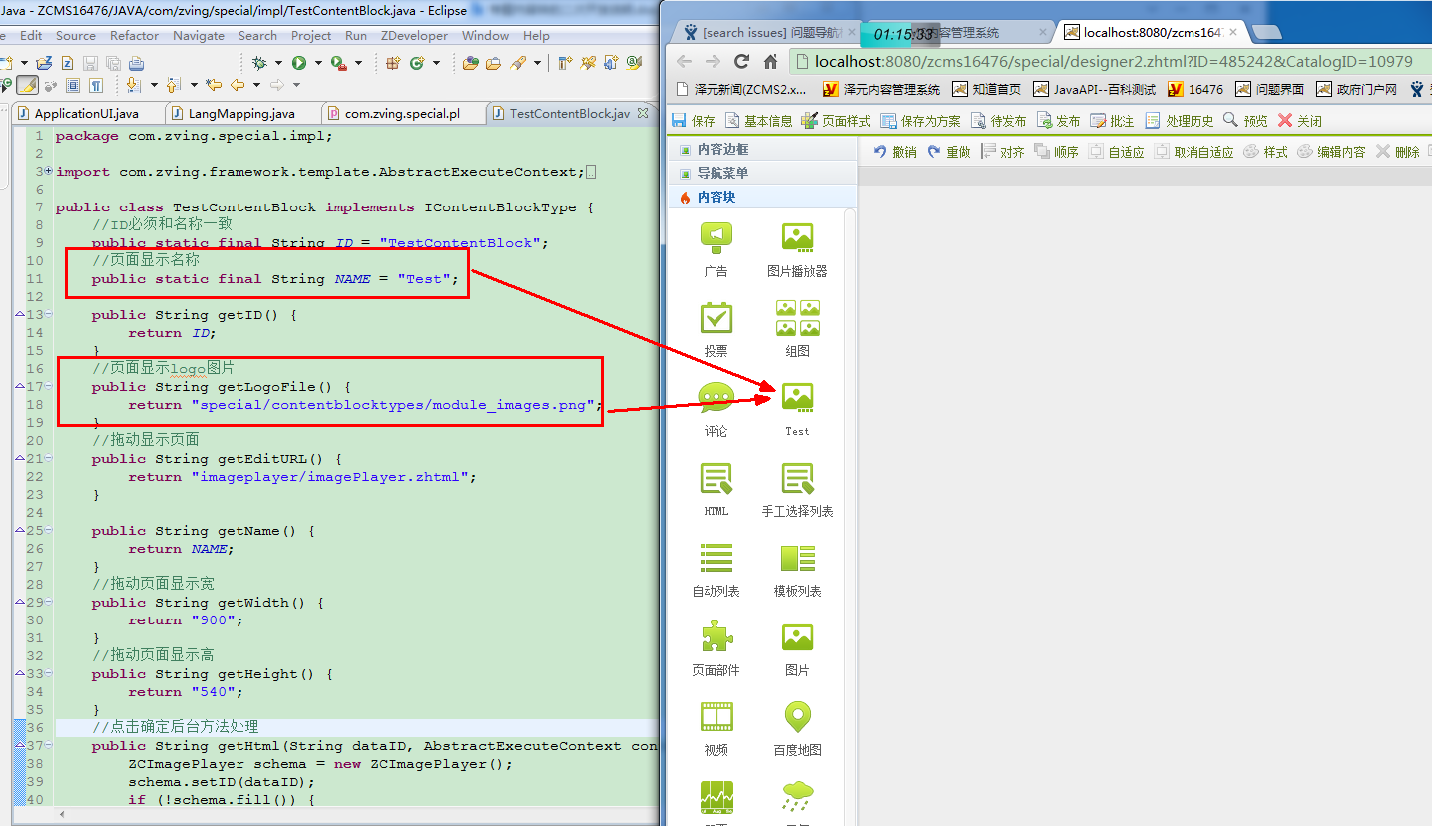
Task: Pick the 评论 (Comment) speech bubble icon
Action: [716, 398]
